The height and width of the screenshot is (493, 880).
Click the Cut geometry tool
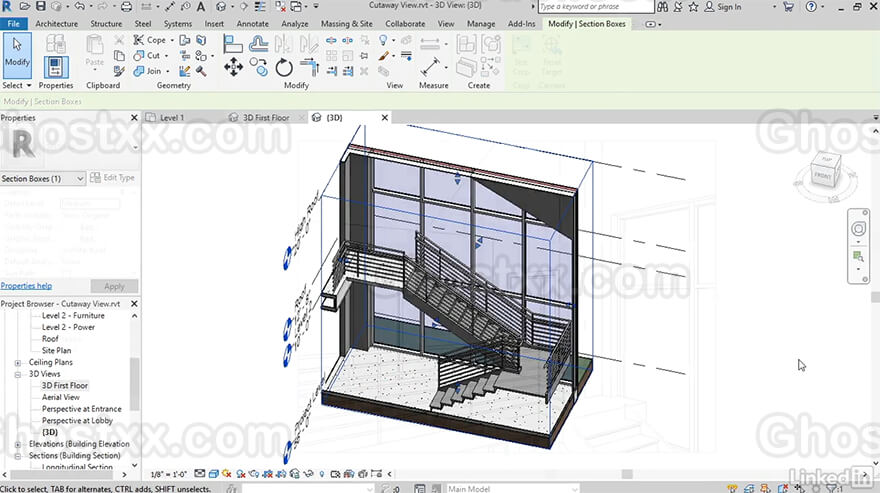tap(146, 55)
